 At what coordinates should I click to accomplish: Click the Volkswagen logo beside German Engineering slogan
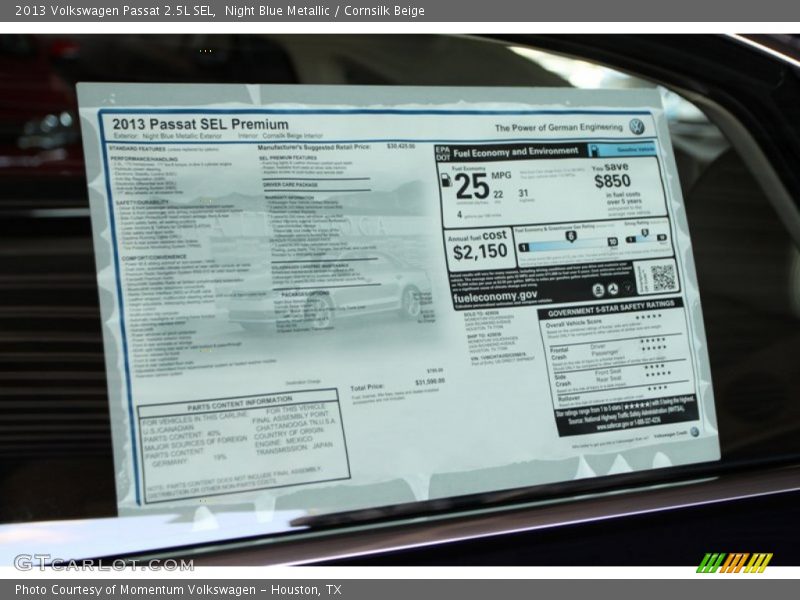(636, 127)
